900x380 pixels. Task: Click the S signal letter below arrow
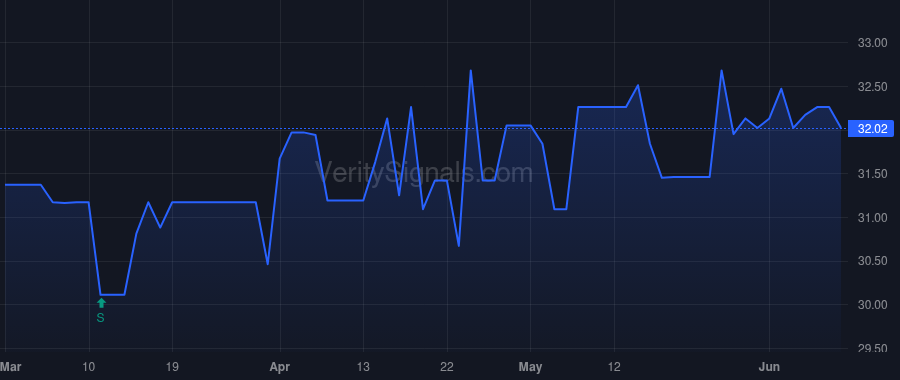[100, 317]
